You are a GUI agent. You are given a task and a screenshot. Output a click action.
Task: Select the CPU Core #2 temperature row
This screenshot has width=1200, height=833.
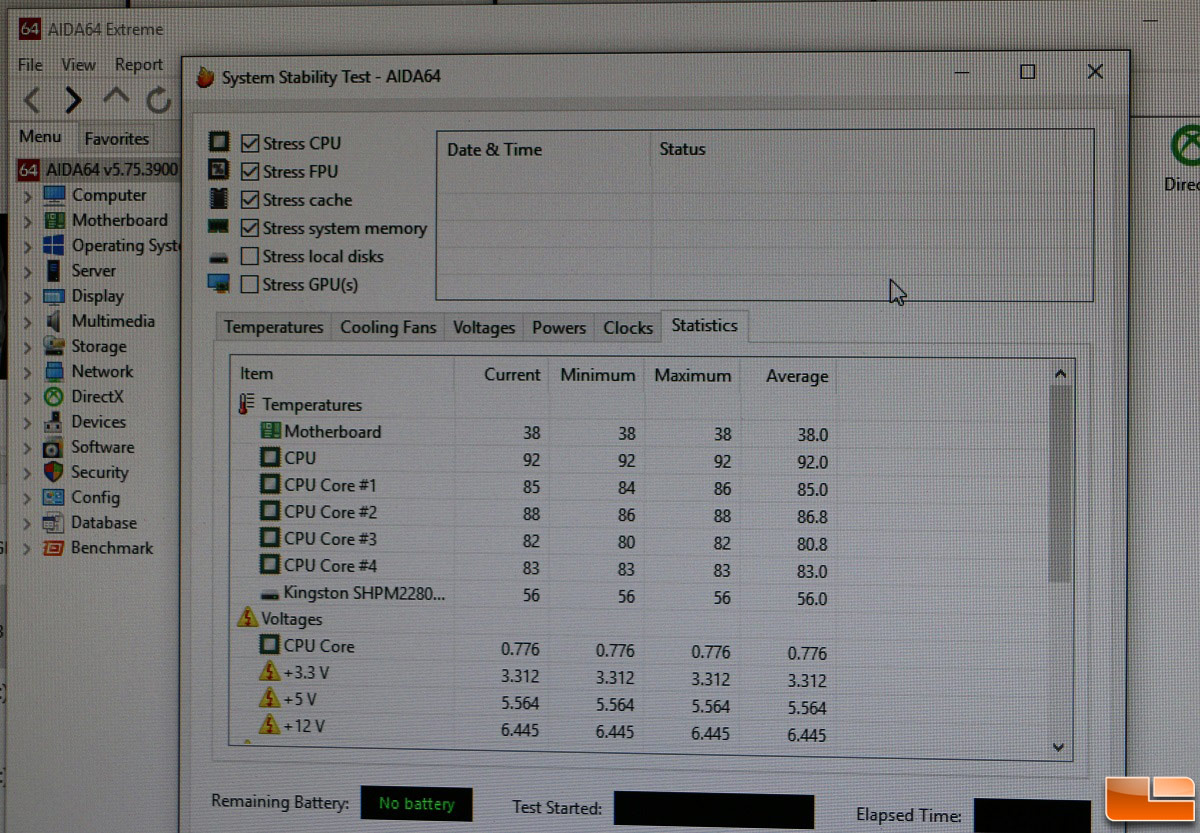[532, 512]
